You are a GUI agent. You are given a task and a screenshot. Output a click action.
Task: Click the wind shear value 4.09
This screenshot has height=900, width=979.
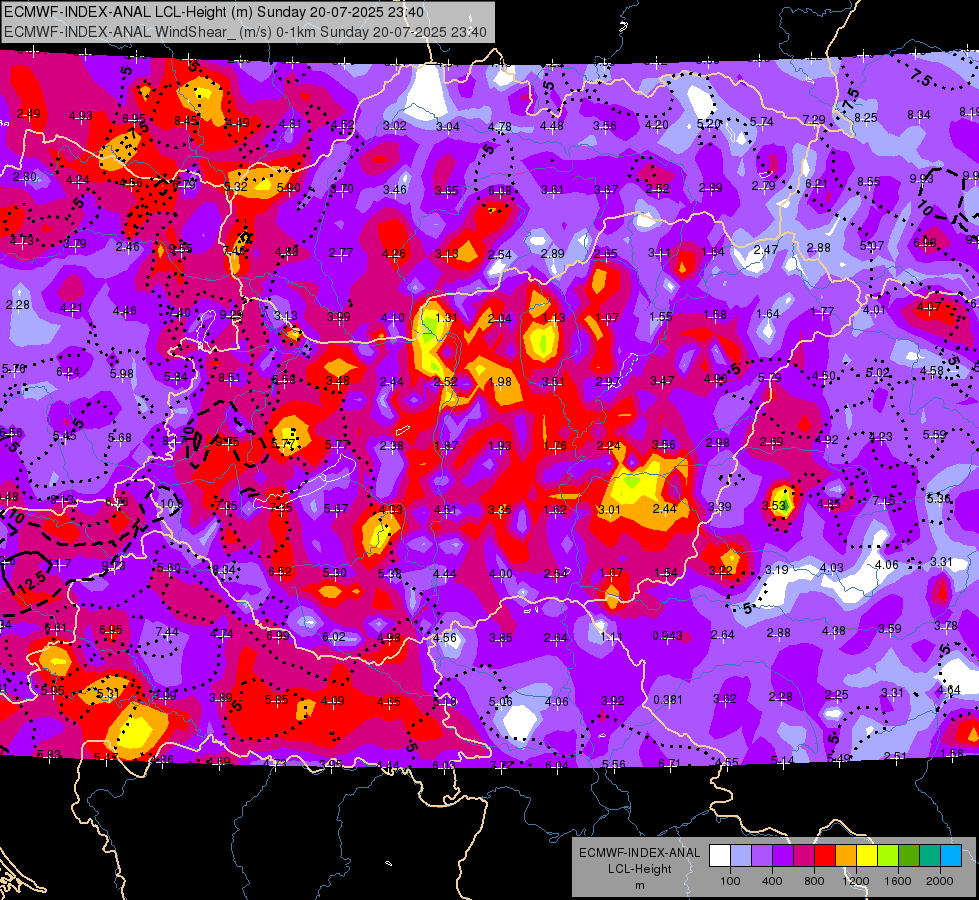tap(333, 701)
